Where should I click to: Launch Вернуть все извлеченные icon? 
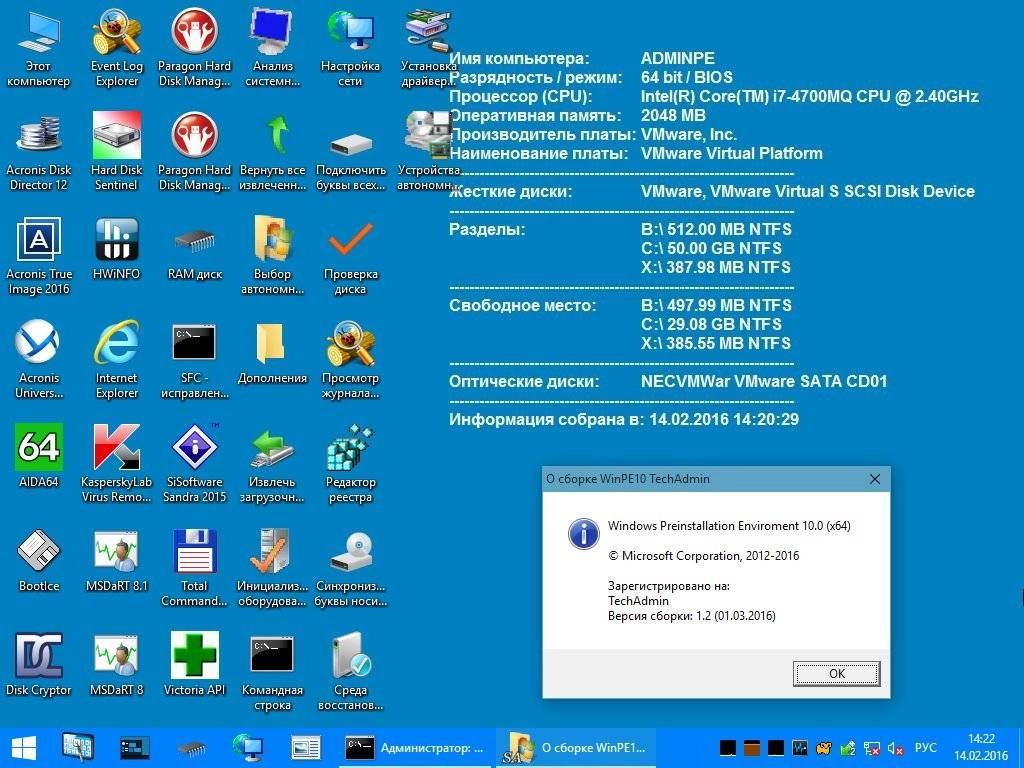(272, 152)
